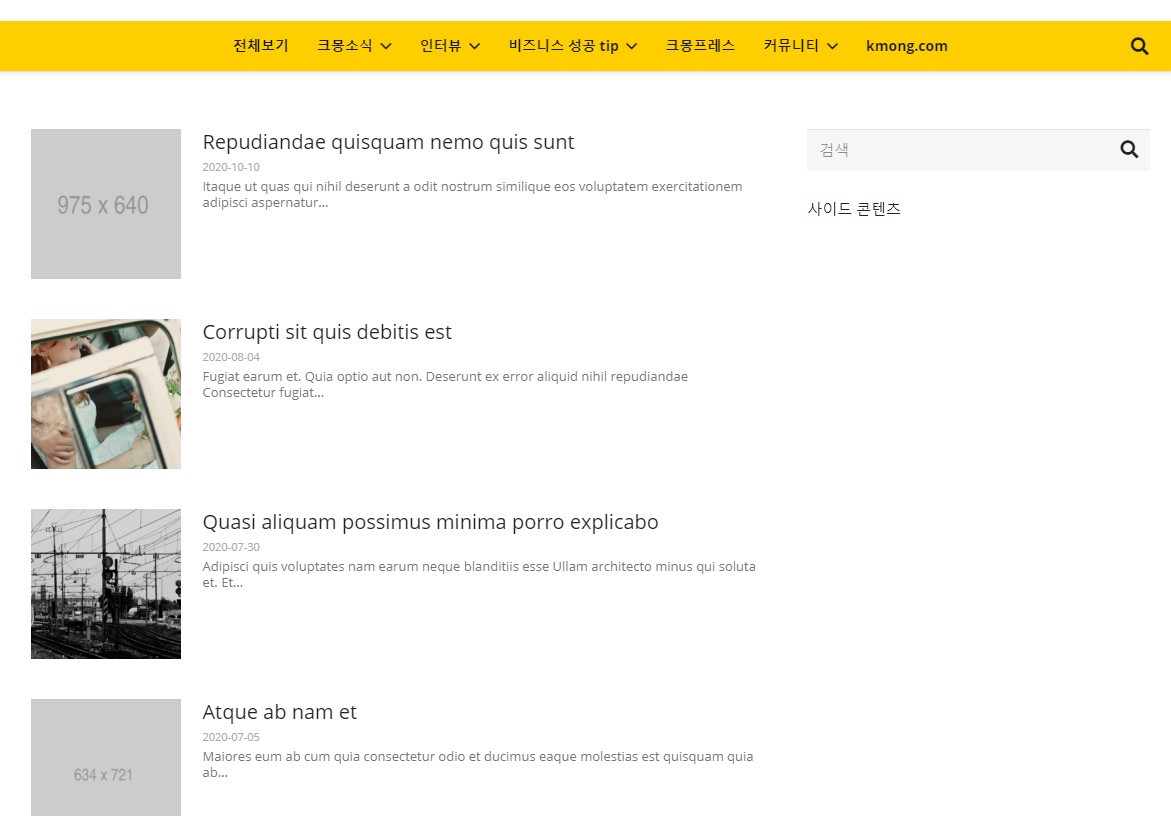Open post 'Corrupti sit quis debitis est'

[327, 331]
